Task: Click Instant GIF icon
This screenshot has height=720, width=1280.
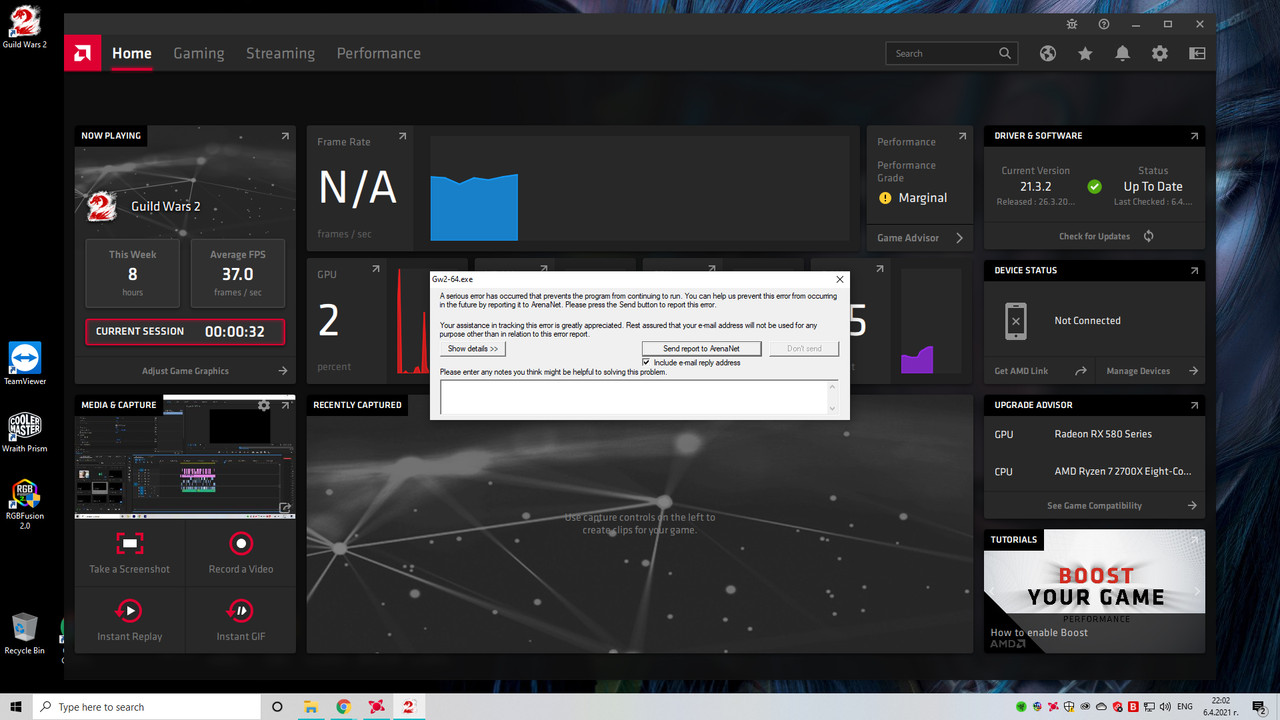Action: point(240,610)
